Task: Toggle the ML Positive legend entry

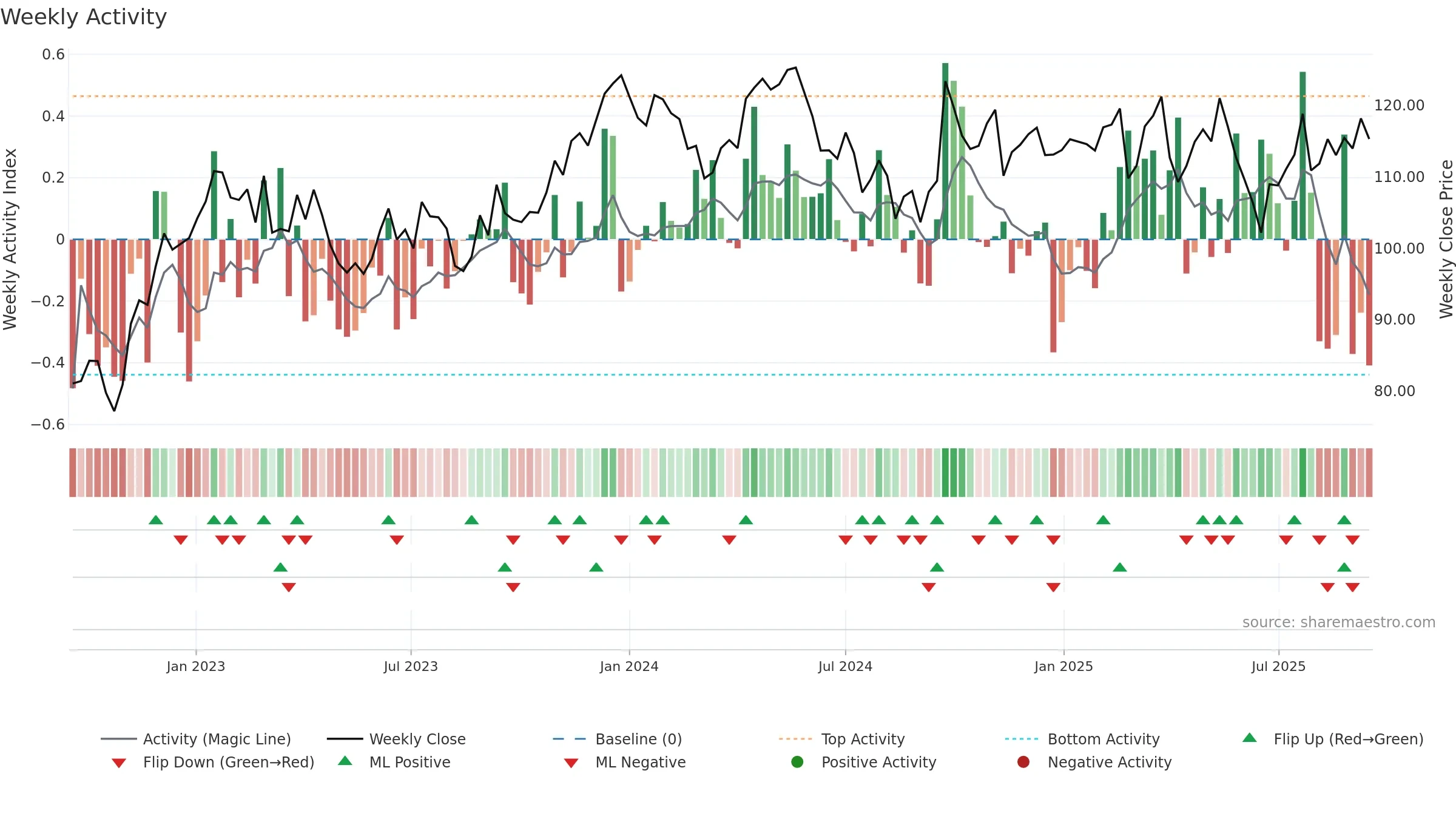Action: tap(394, 762)
